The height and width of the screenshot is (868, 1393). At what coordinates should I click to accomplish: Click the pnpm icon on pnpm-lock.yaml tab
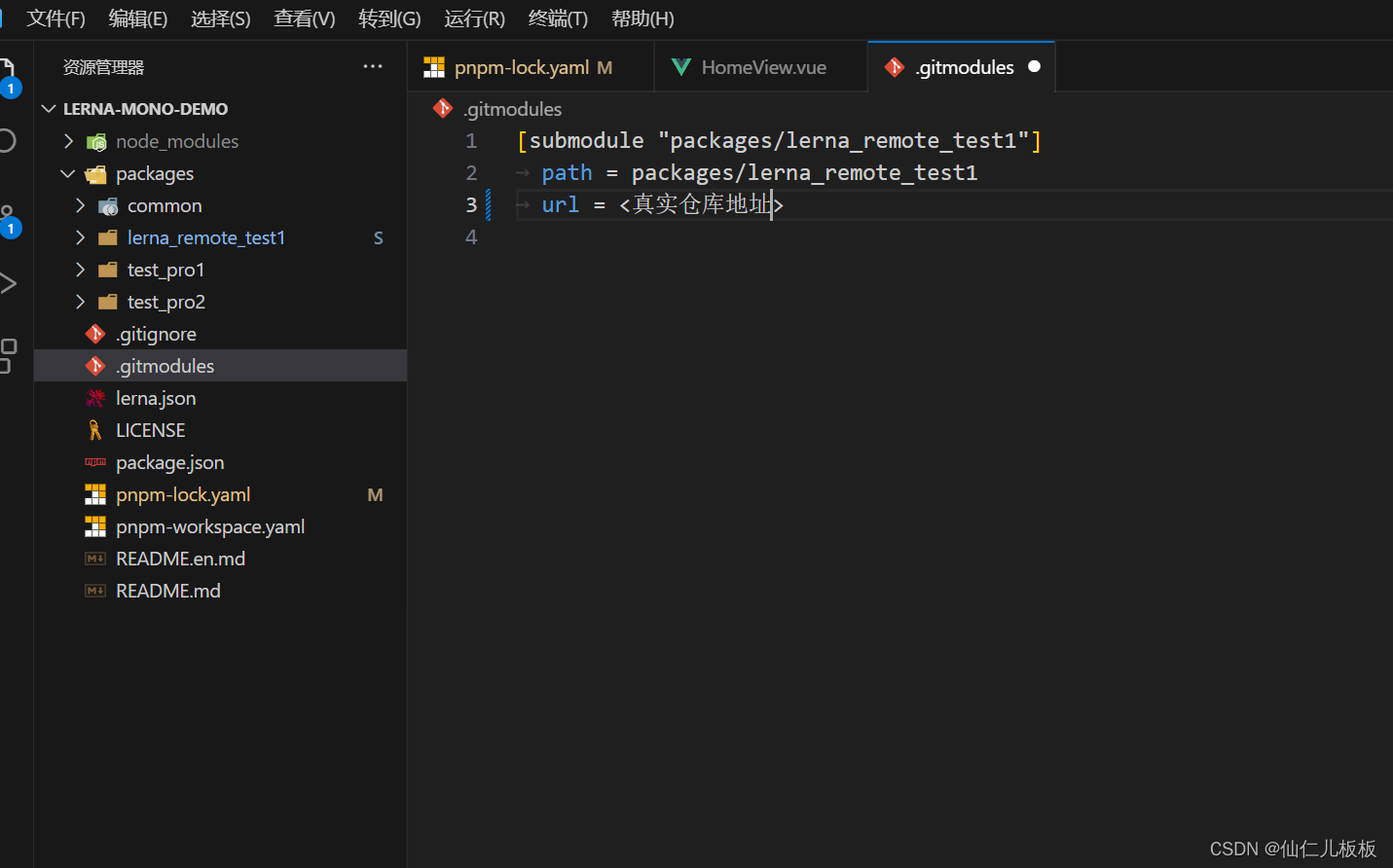point(434,67)
